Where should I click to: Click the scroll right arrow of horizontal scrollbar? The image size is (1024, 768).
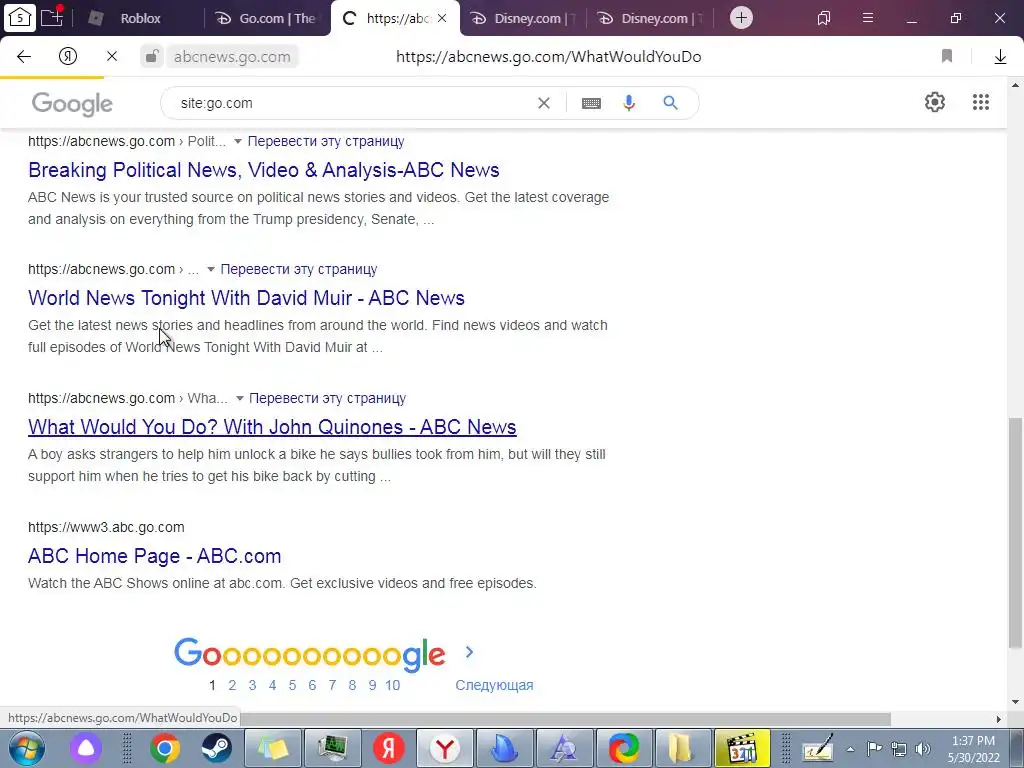(999, 719)
